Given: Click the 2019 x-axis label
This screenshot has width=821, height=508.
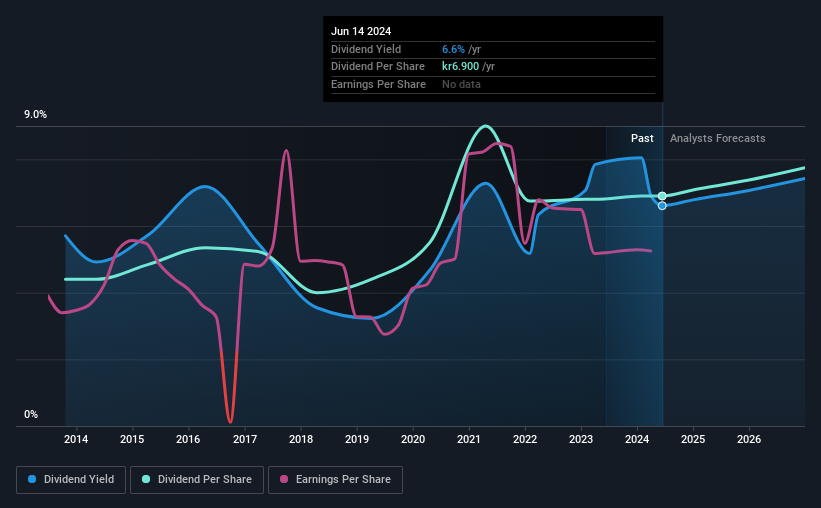Looking at the screenshot, I should pyautogui.click(x=357, y=439).
